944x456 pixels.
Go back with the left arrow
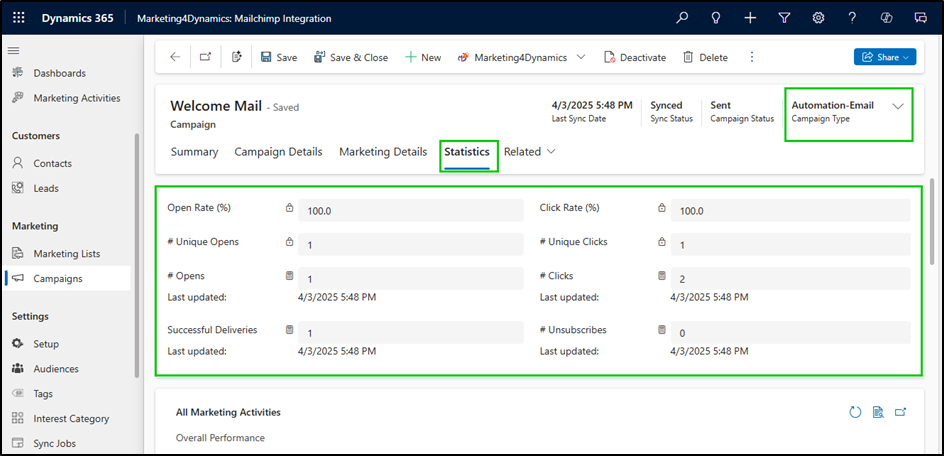[x=175, y=57]
